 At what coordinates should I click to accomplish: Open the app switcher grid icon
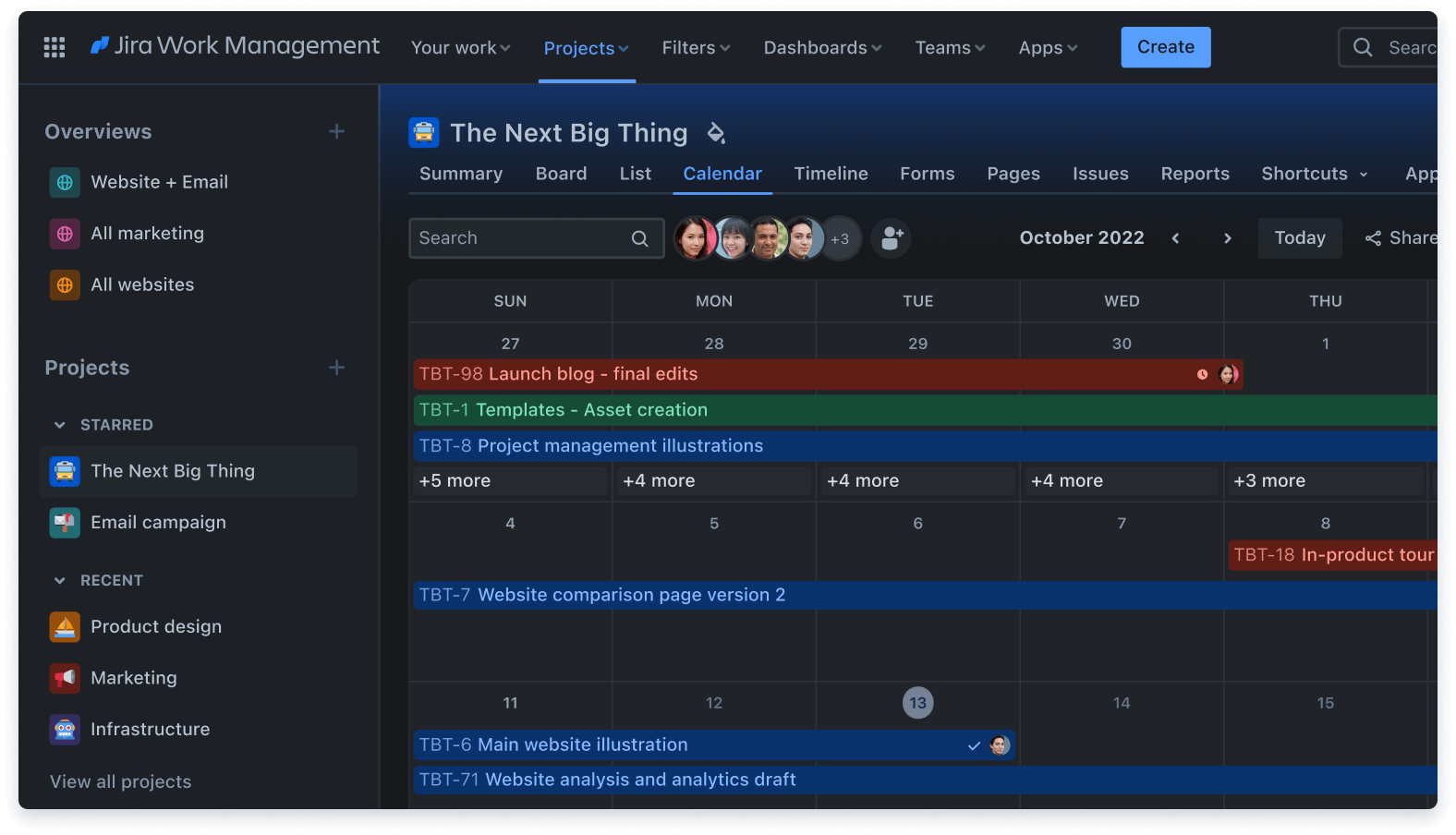pos(55,47)
